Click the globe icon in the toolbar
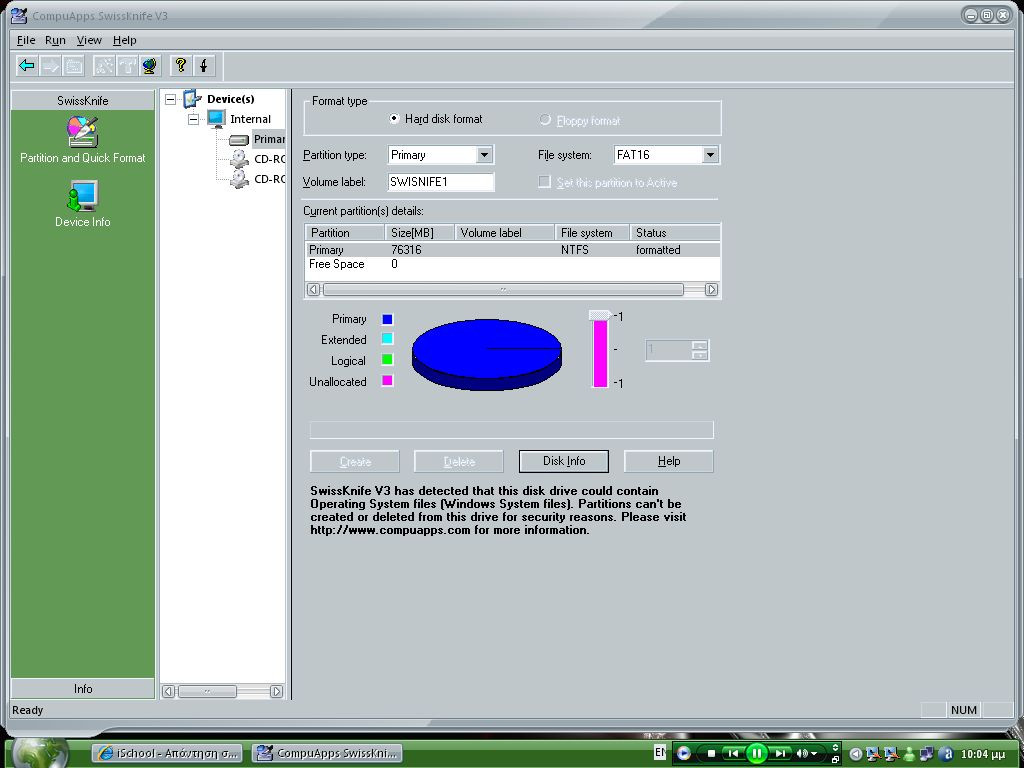The image size is (1024, 768). pos(150,66)
